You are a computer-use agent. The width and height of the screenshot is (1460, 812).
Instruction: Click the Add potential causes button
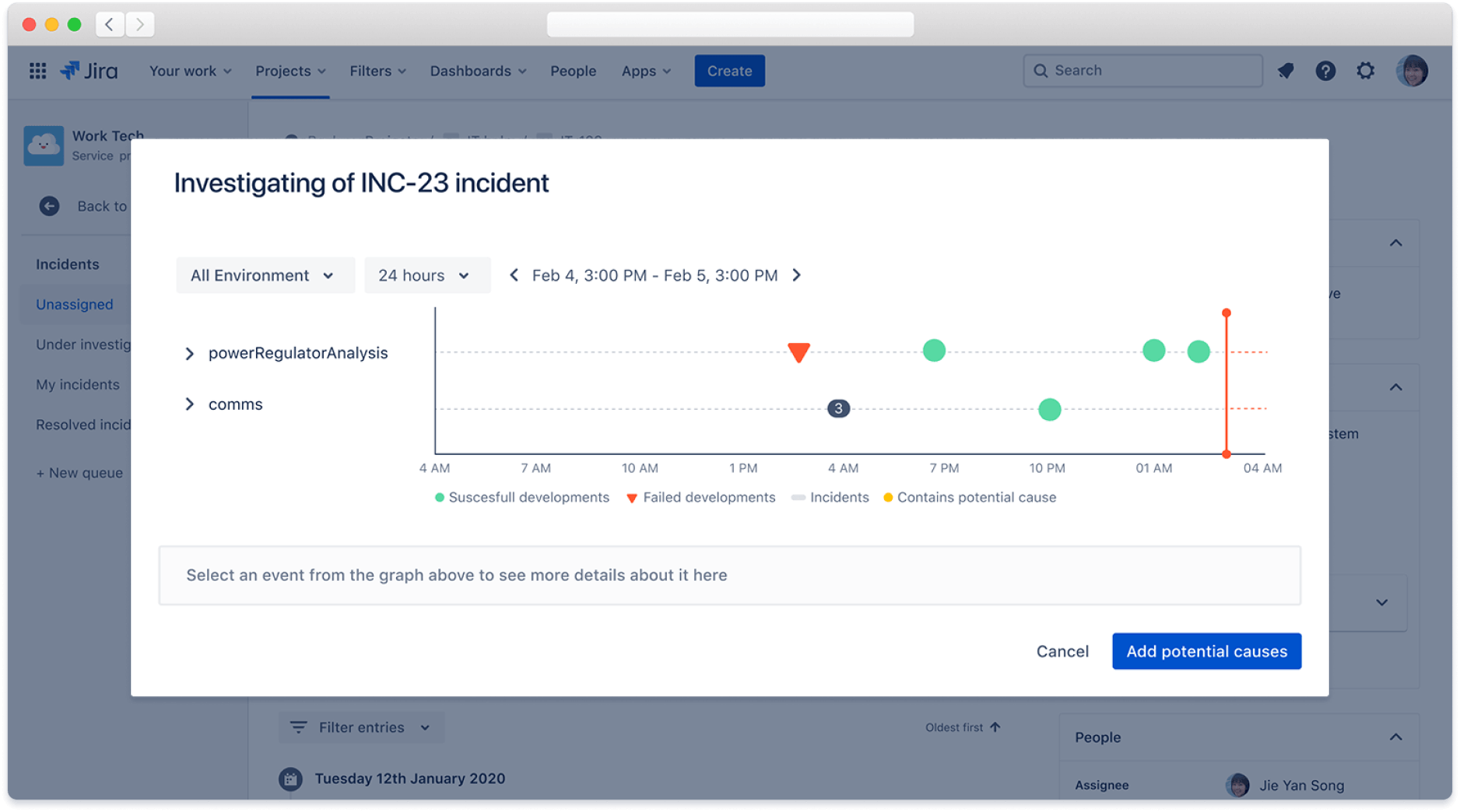tap(1206, 651)
